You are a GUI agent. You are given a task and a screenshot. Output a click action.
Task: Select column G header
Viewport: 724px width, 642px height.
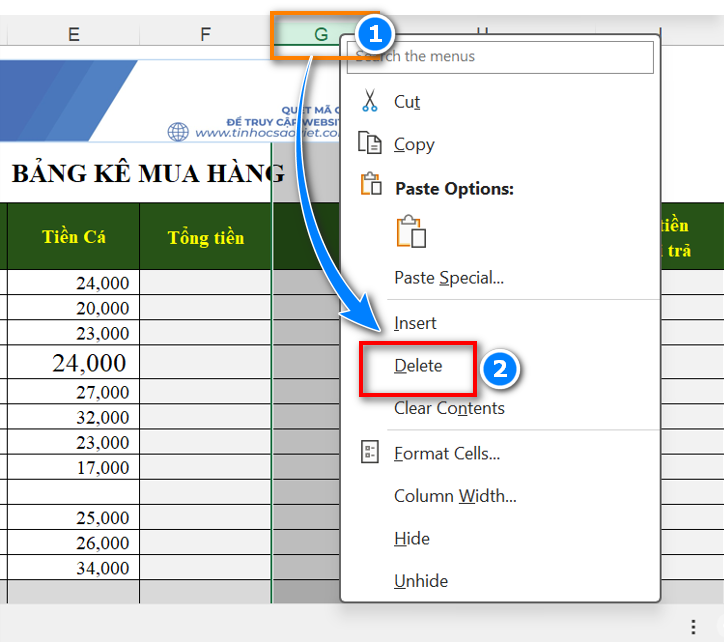(x=320, y=34)
